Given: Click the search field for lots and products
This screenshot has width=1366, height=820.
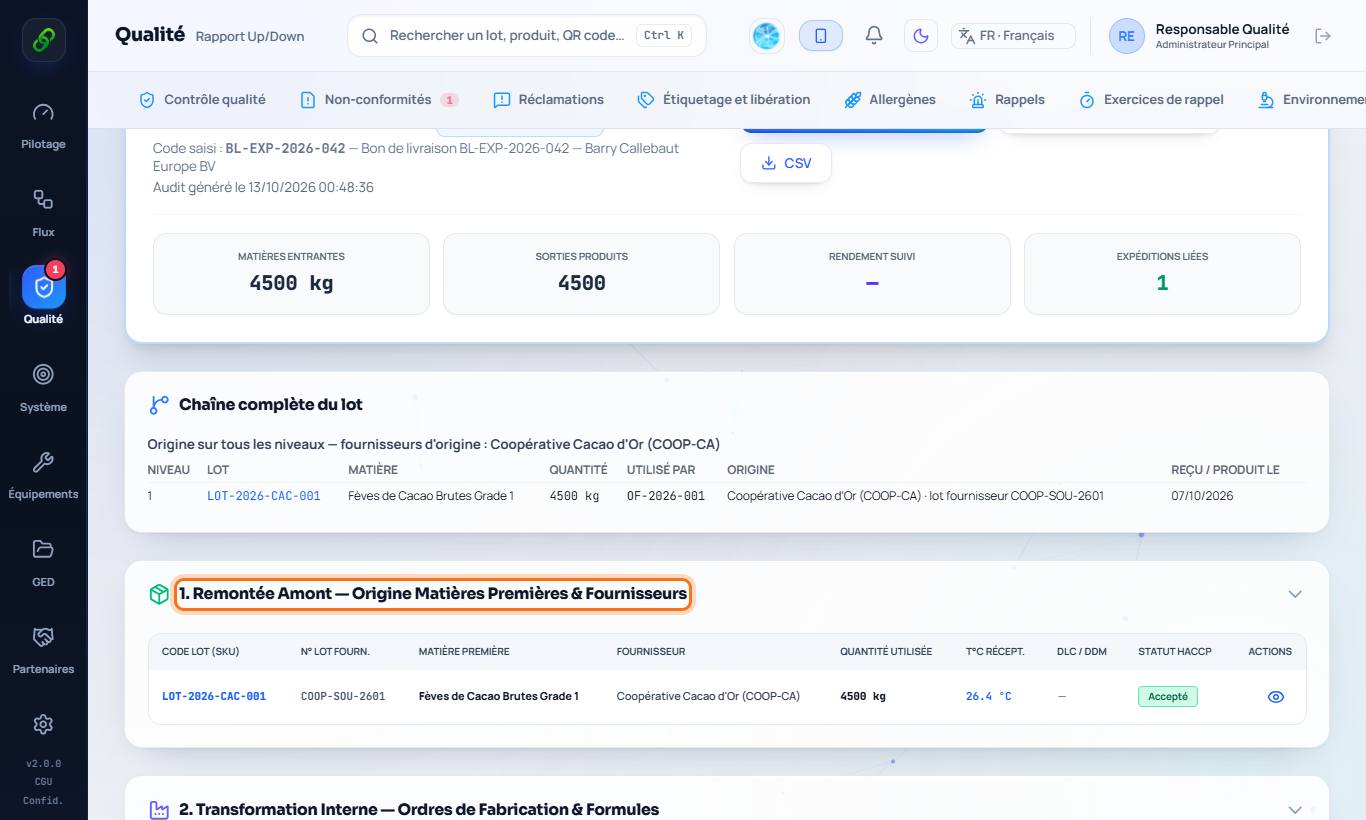Looking at the screenshot, I should tap(527, 35).
